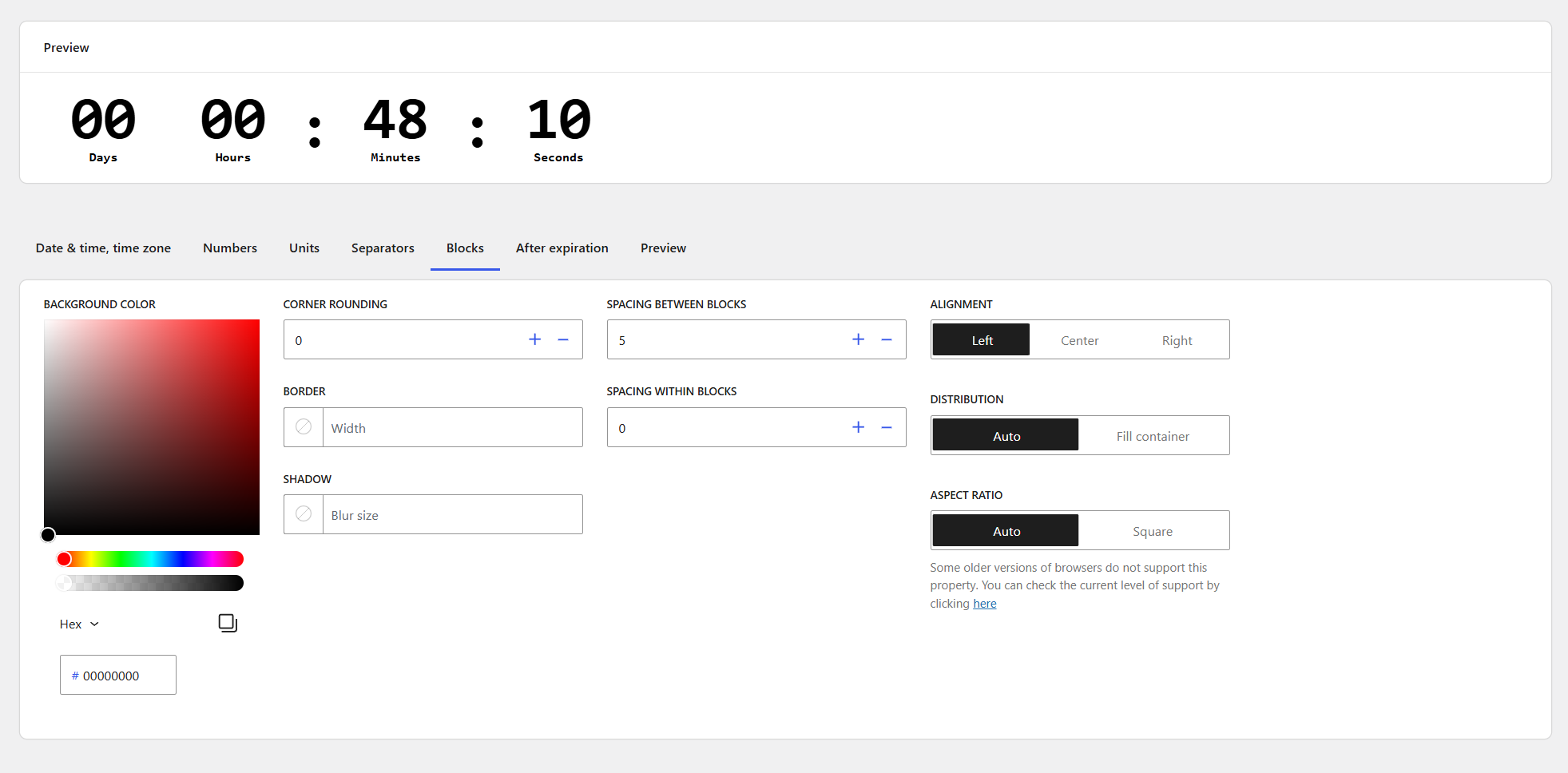Switch to the Units tab

pos(304,248)
